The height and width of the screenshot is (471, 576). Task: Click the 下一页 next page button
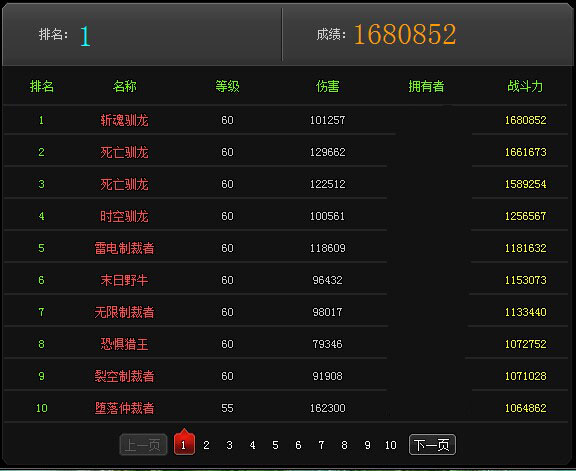(x=432, y=445)
